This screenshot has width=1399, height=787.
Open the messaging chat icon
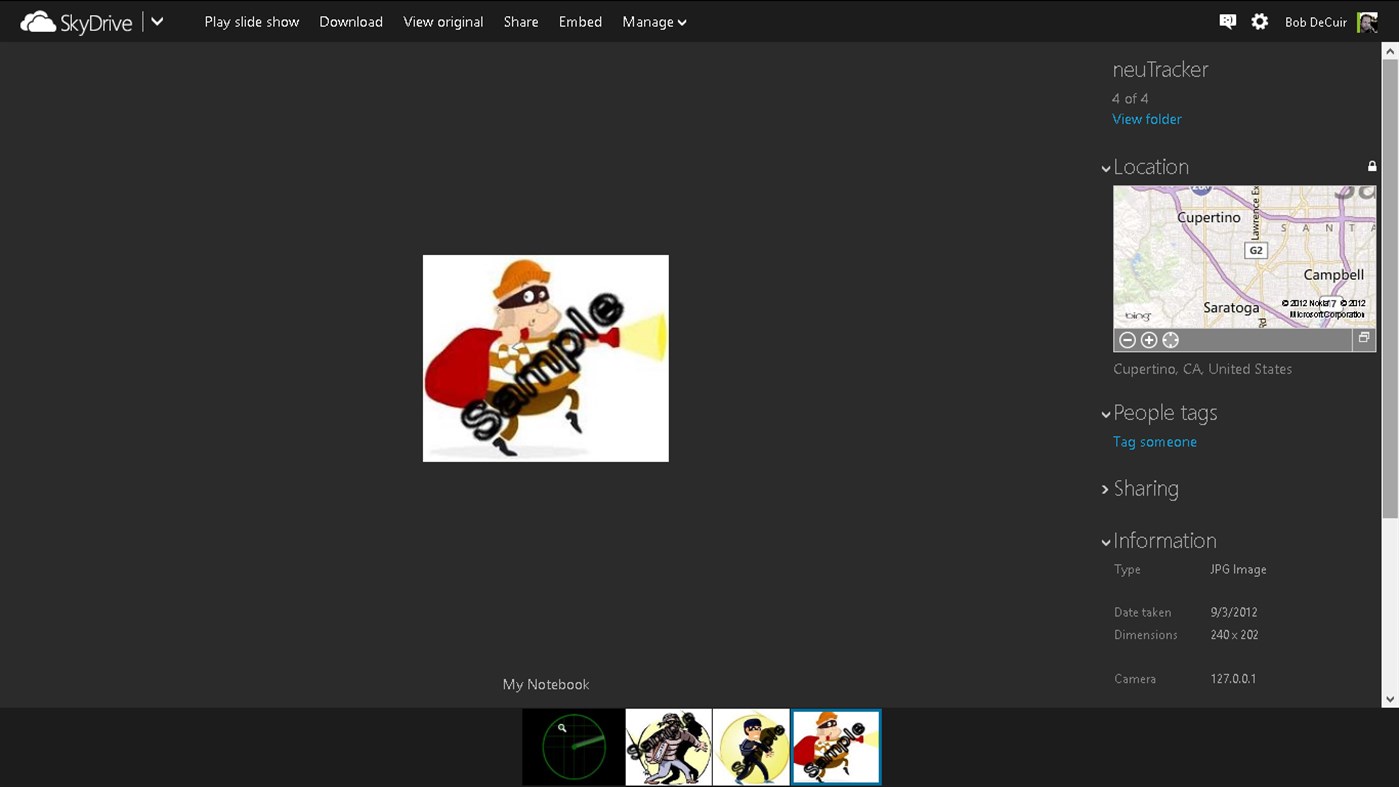point(1227,22)
